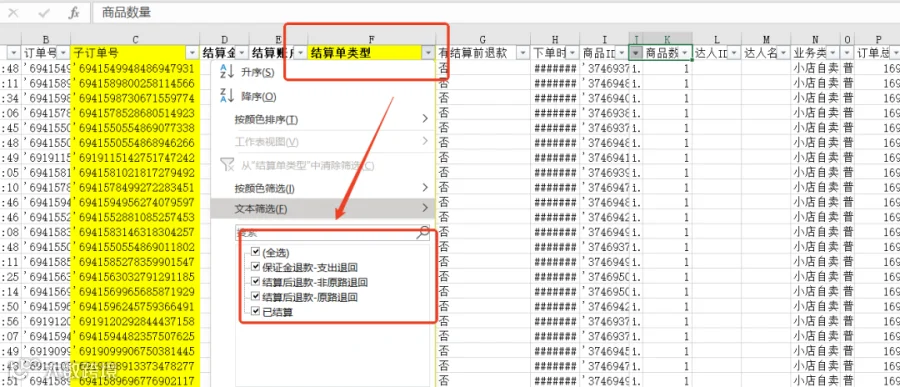
Task: Click the formula bar showing 商品数量
Action: click(494, 13)
